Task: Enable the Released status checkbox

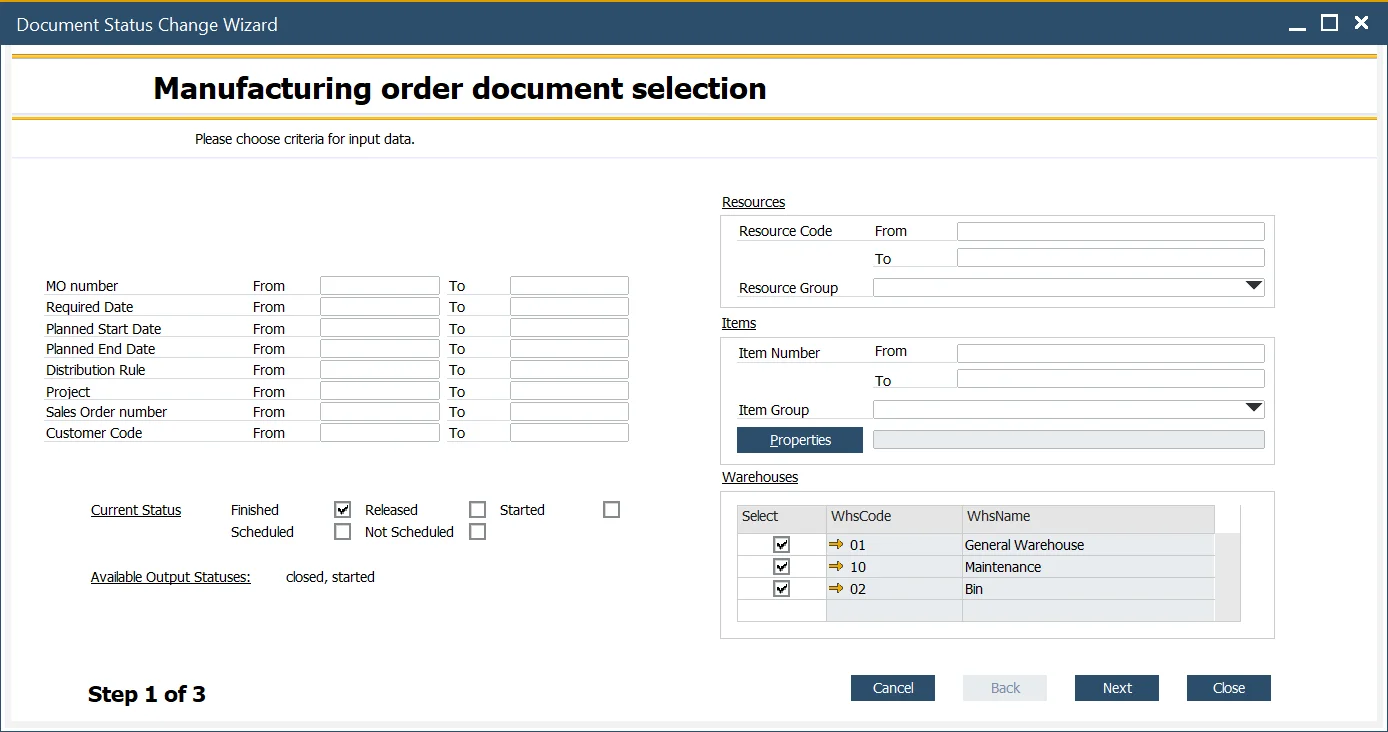Action: [x=478, y=510]
